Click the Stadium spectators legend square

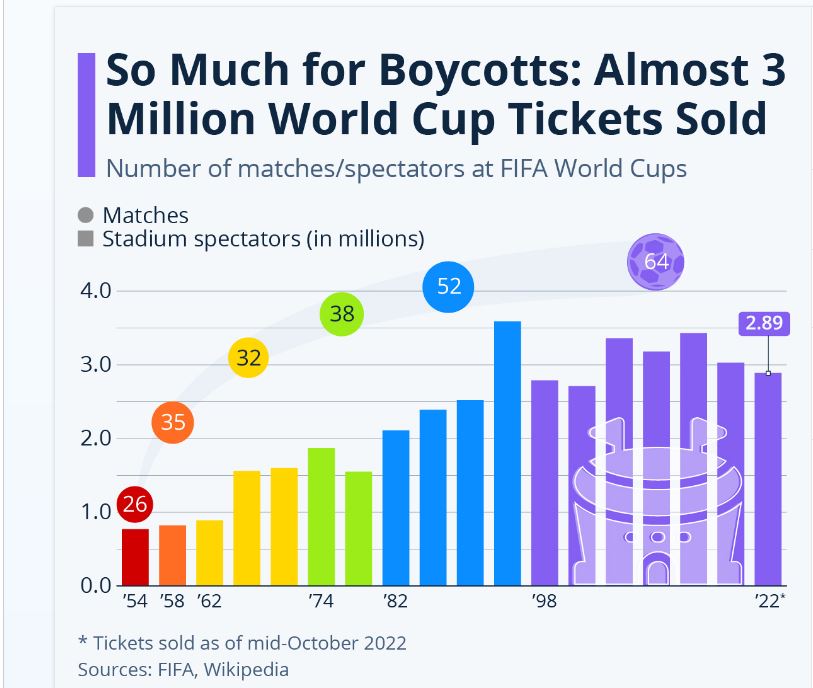click(86, 239)
